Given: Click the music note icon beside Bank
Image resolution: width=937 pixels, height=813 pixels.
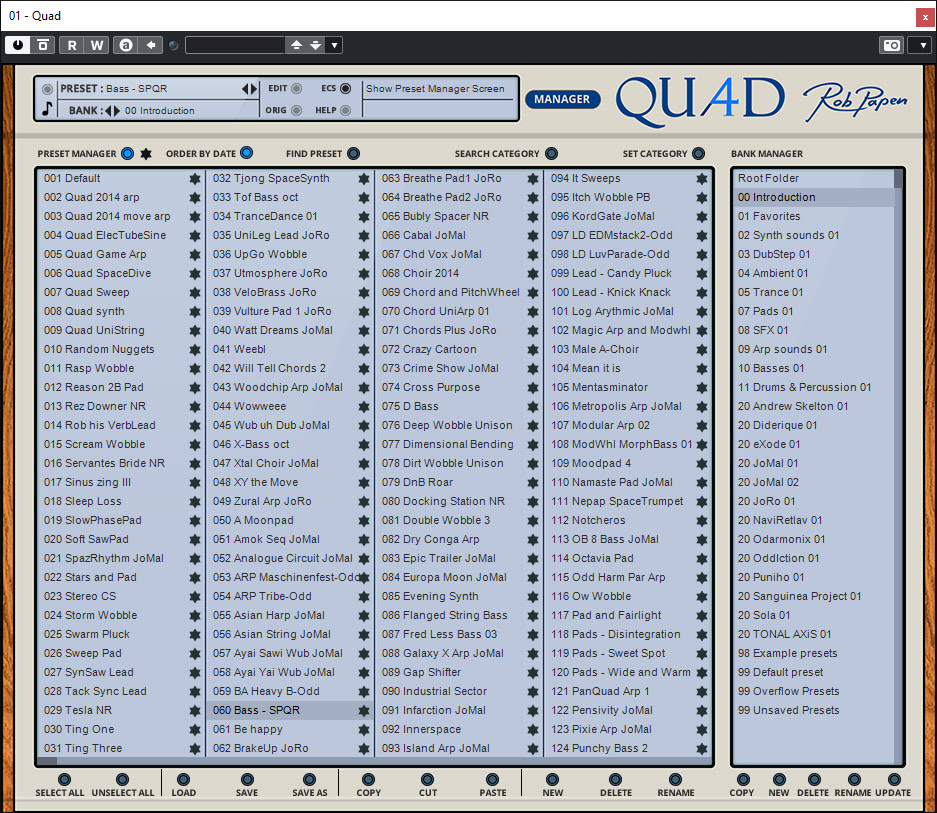Looking at the screenshot, I should tap(47, 110).
